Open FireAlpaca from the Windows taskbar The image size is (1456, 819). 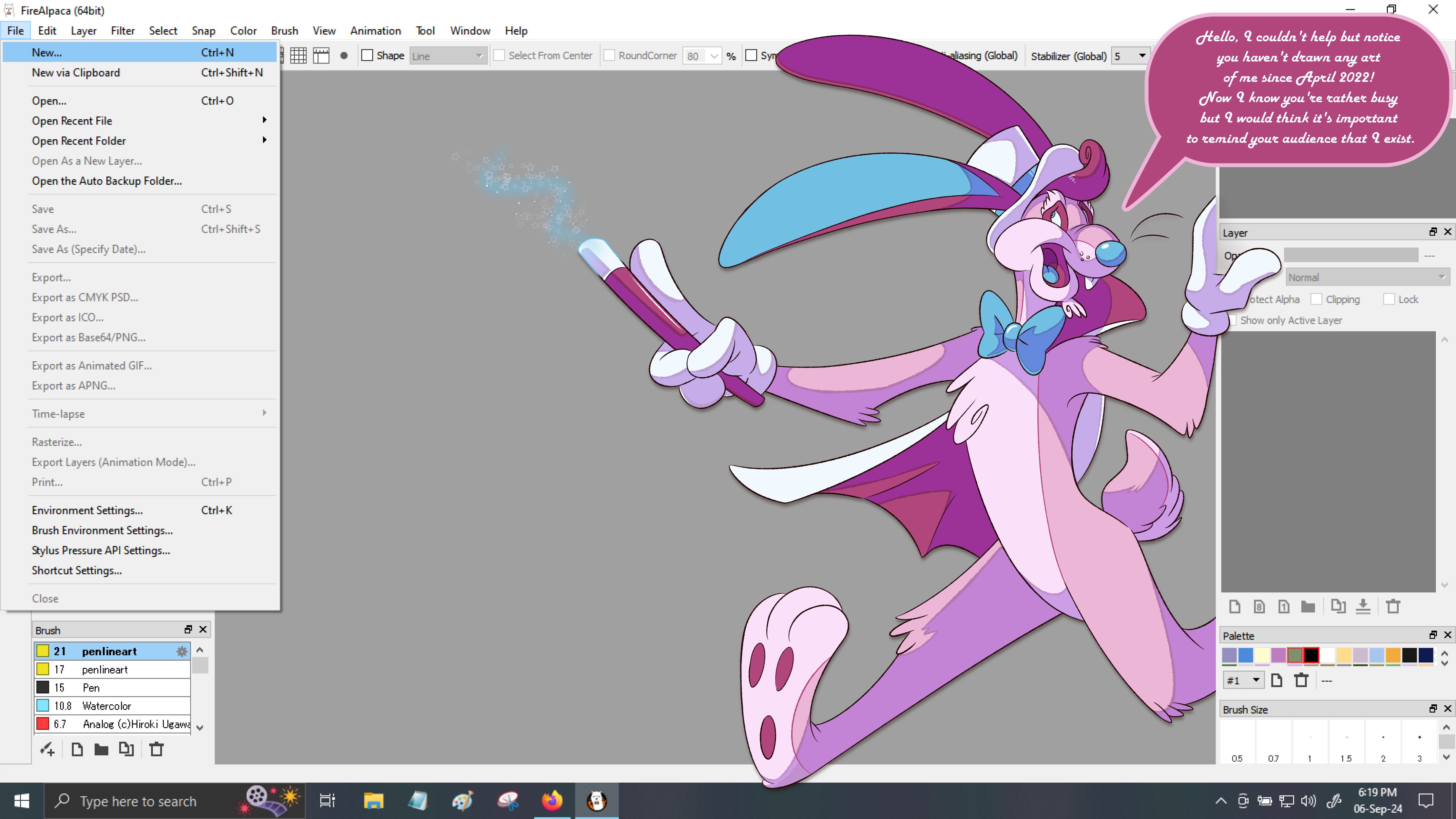[x=596, y=800]
